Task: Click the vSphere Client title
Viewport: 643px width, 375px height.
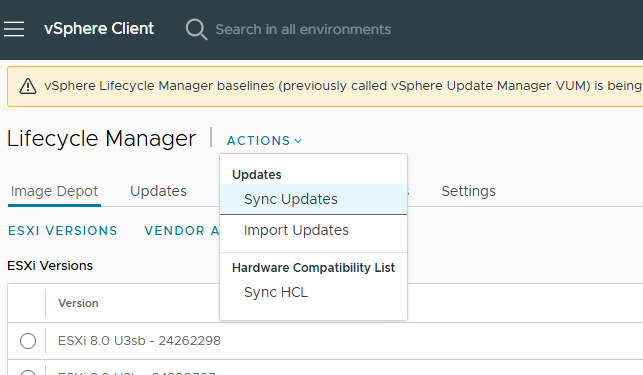Action: tap(99, 29)
